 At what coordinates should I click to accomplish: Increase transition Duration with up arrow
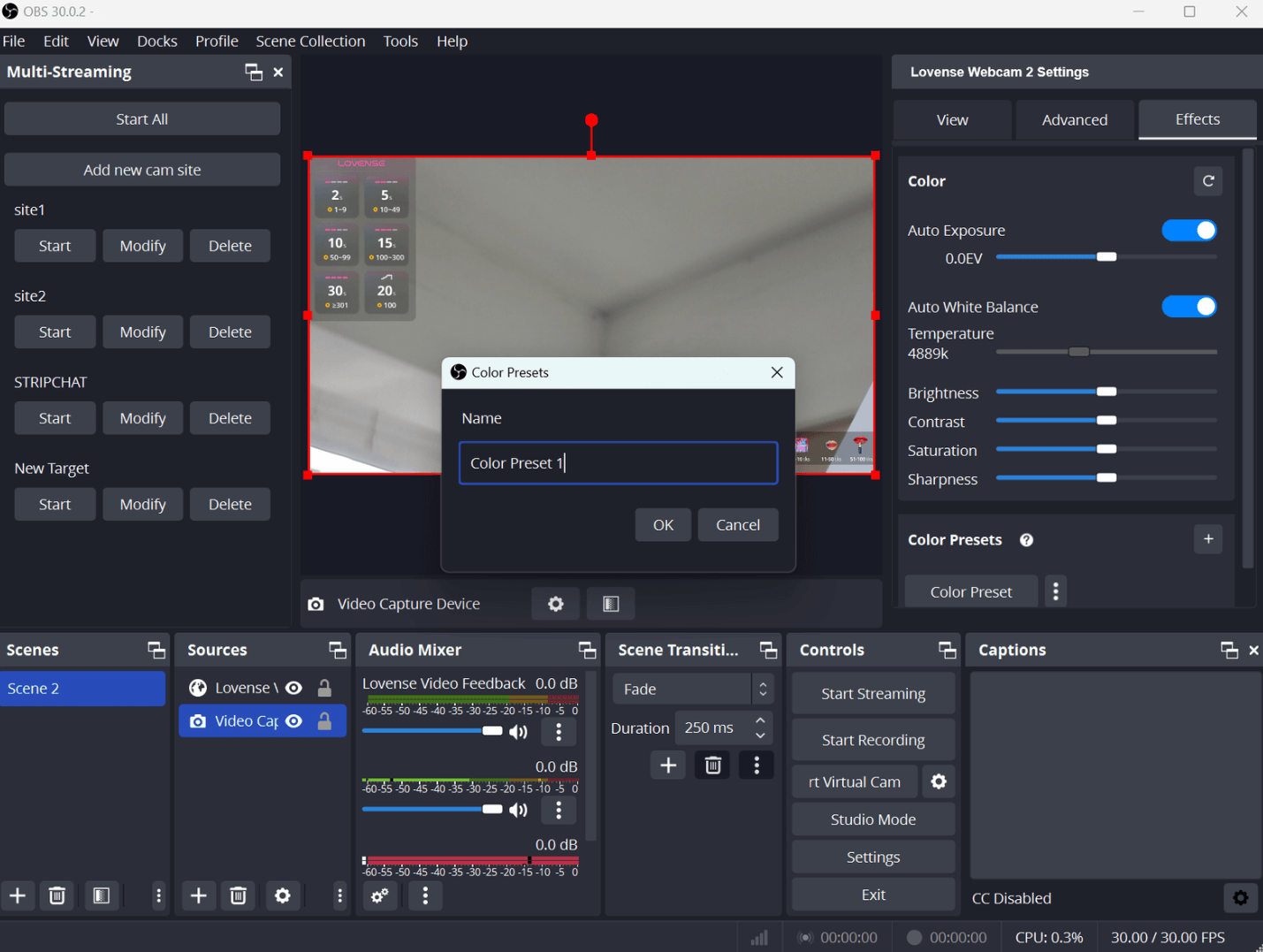tap(760, 720)
